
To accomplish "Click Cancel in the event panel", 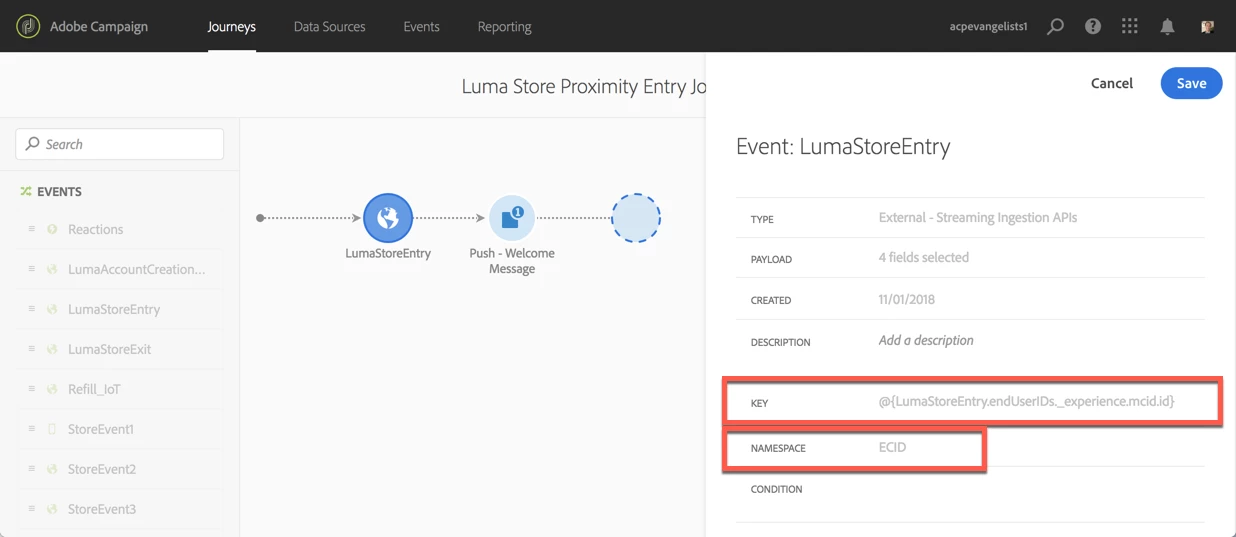I will coord(1112,83).
